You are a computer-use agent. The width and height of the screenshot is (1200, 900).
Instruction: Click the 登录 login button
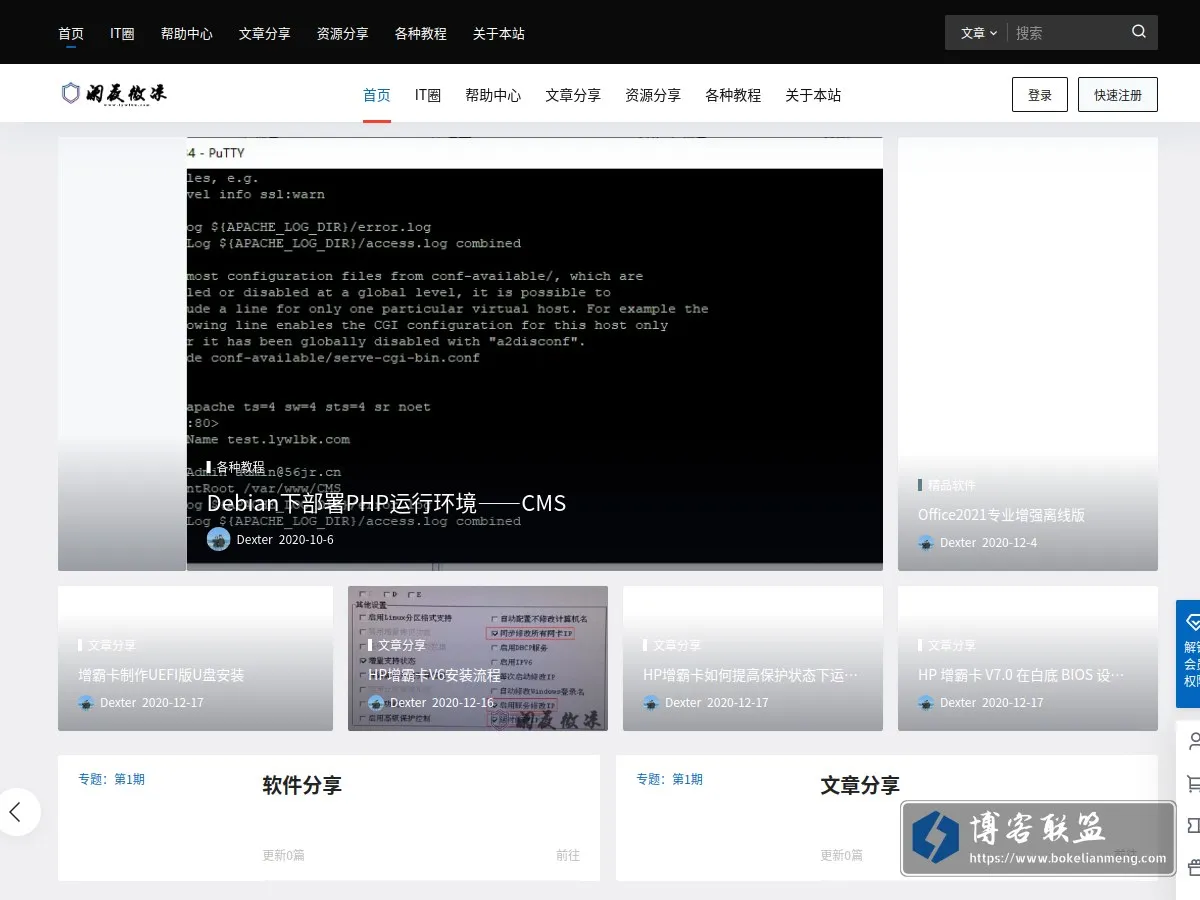(x=1040, y=94)
